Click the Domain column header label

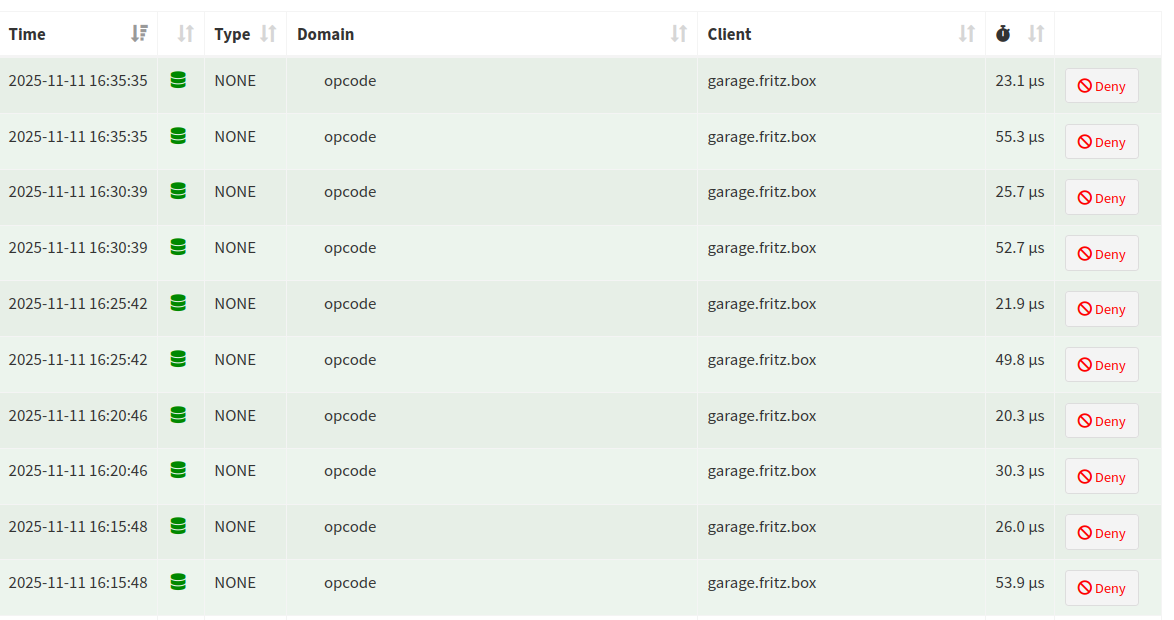[x=326, y=34]
